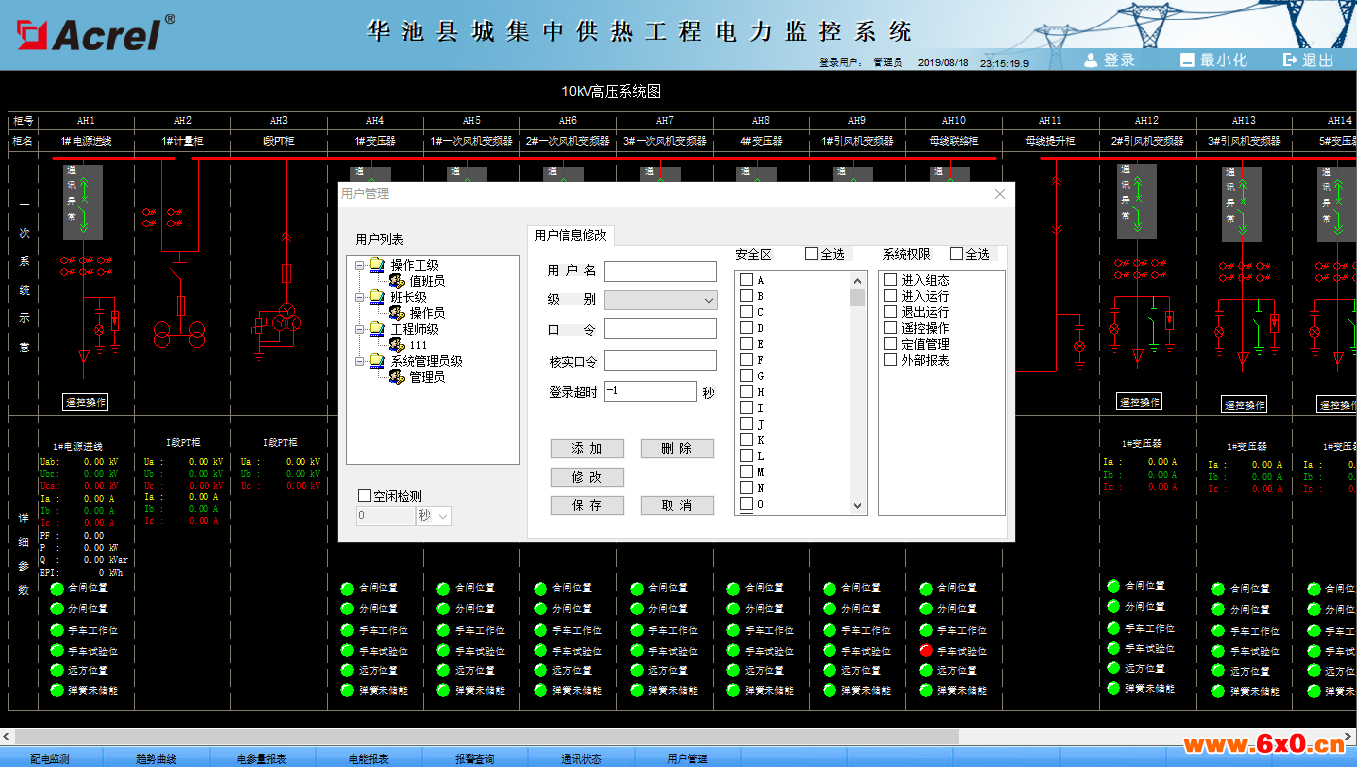Viewport: 1357px width, 767px height.
Task: Click the 最小化 icon in header
Action: (1187, 60)
